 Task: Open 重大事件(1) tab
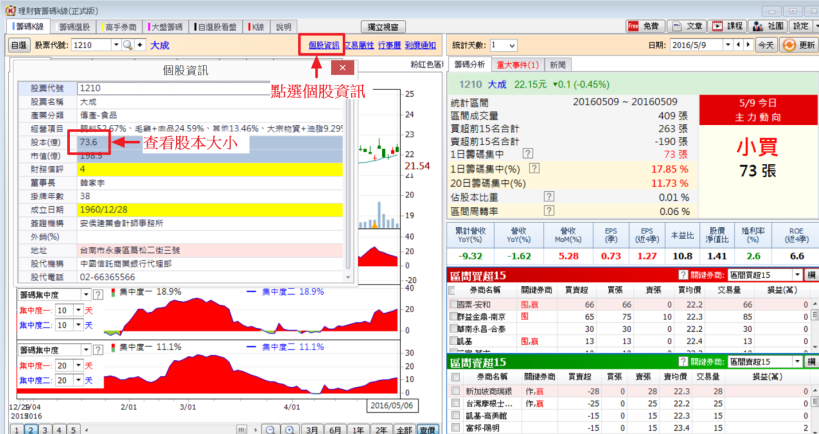[x=518, y=65]
